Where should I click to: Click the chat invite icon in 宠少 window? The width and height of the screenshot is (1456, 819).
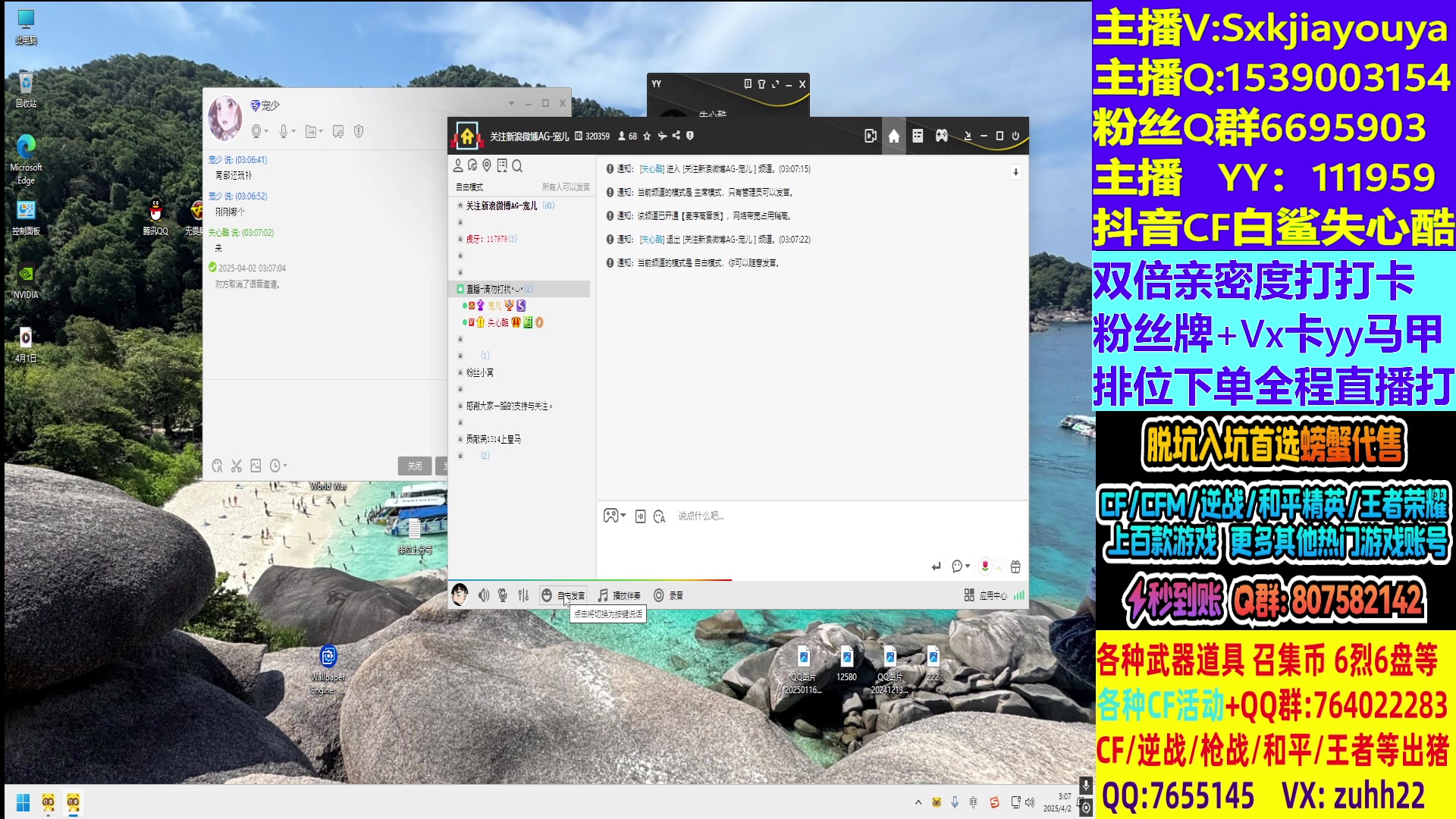click(x=338, y=132)
